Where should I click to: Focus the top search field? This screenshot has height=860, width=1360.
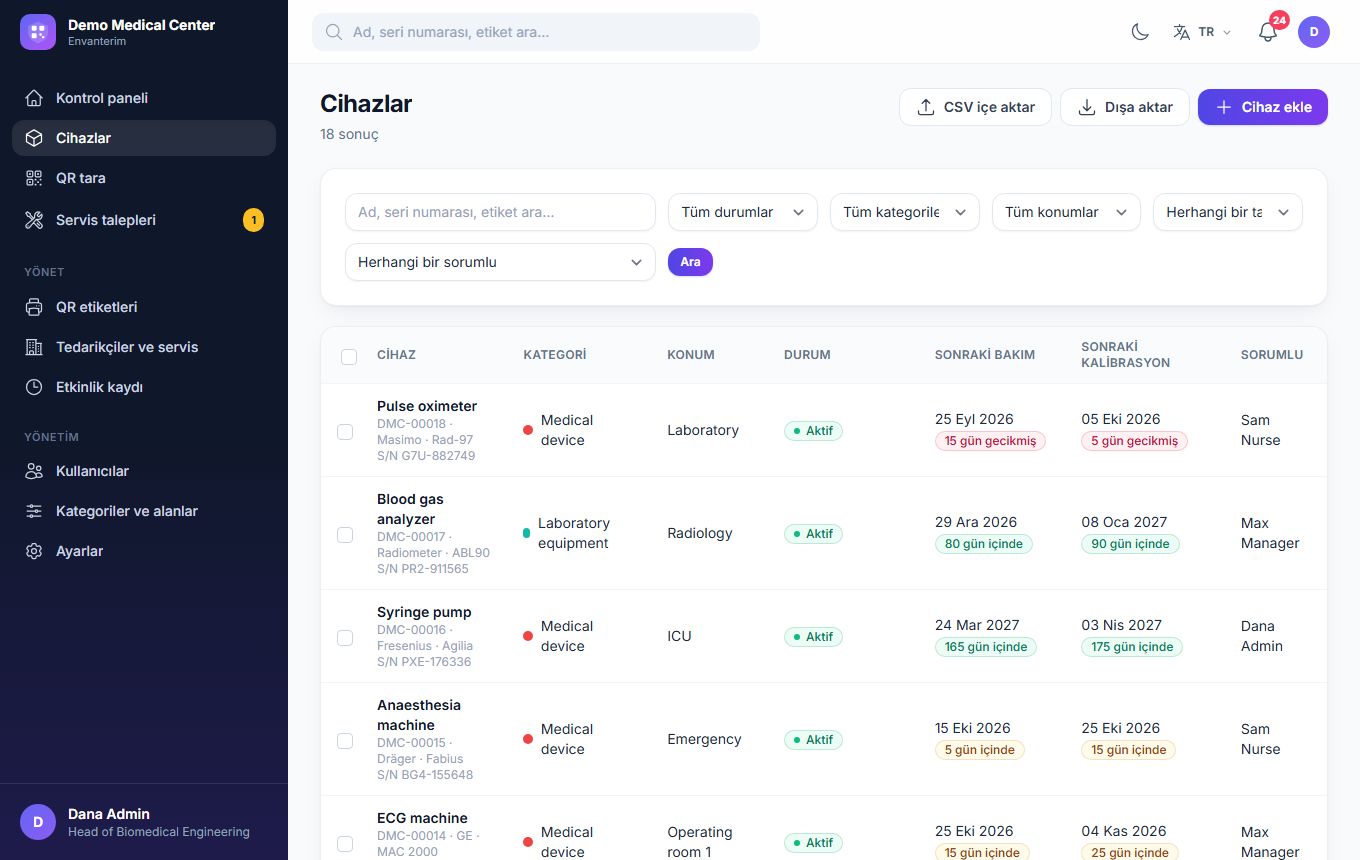pyautogui.click(x=536, y=32)
